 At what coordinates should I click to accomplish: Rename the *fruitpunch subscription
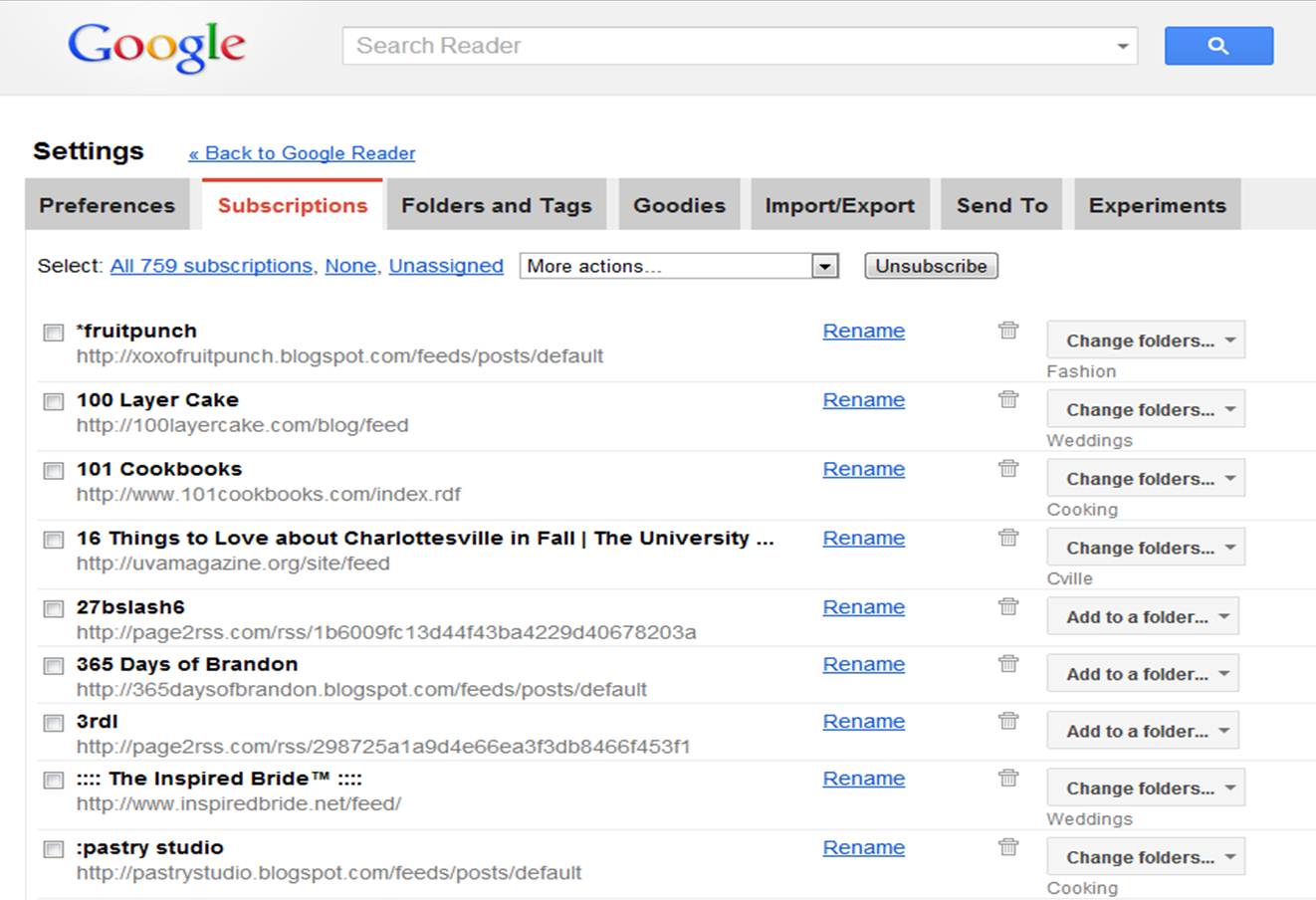864,331
